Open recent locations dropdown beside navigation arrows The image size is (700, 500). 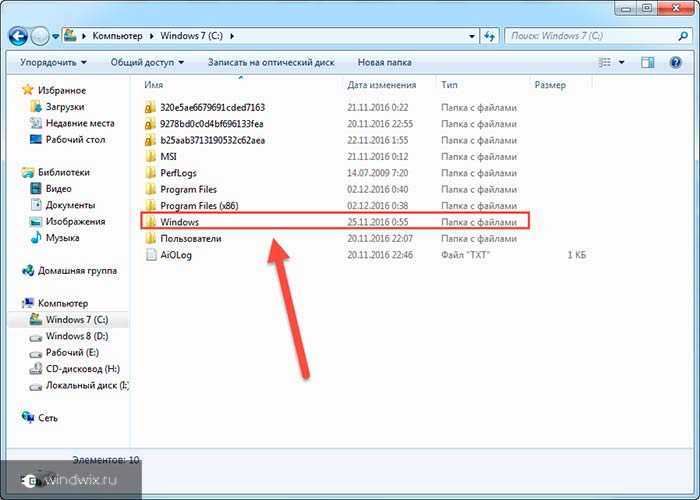tap(55, 37)
